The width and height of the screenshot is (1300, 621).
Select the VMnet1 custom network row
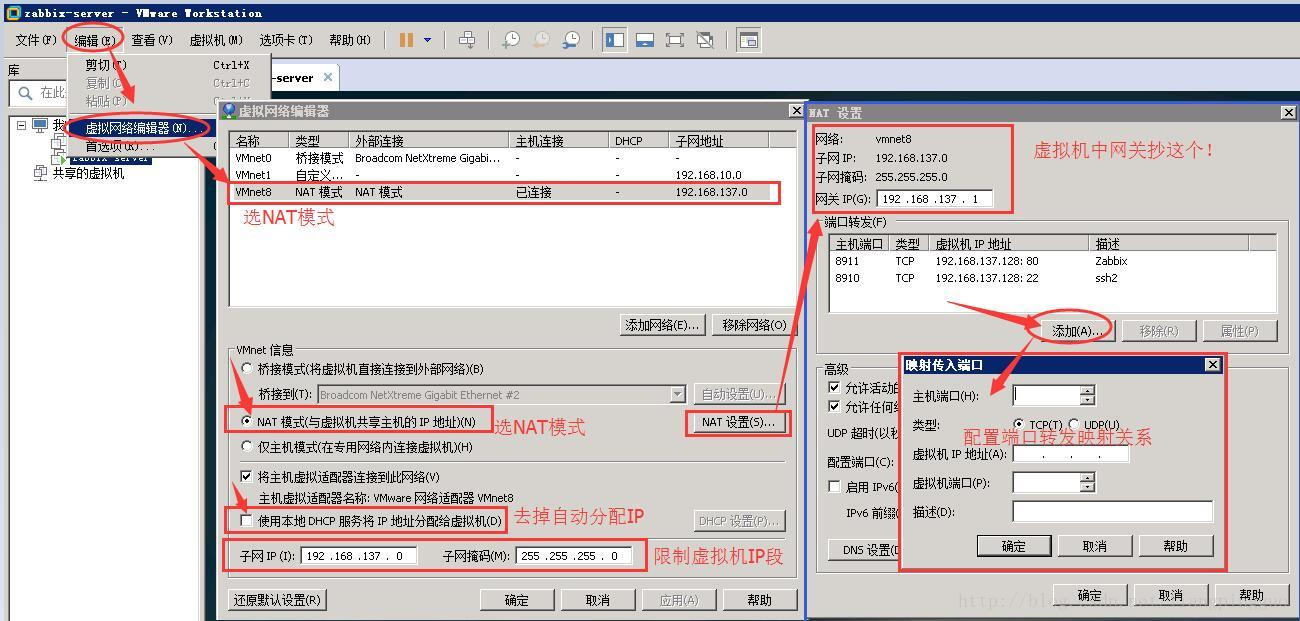click(504, 175)
